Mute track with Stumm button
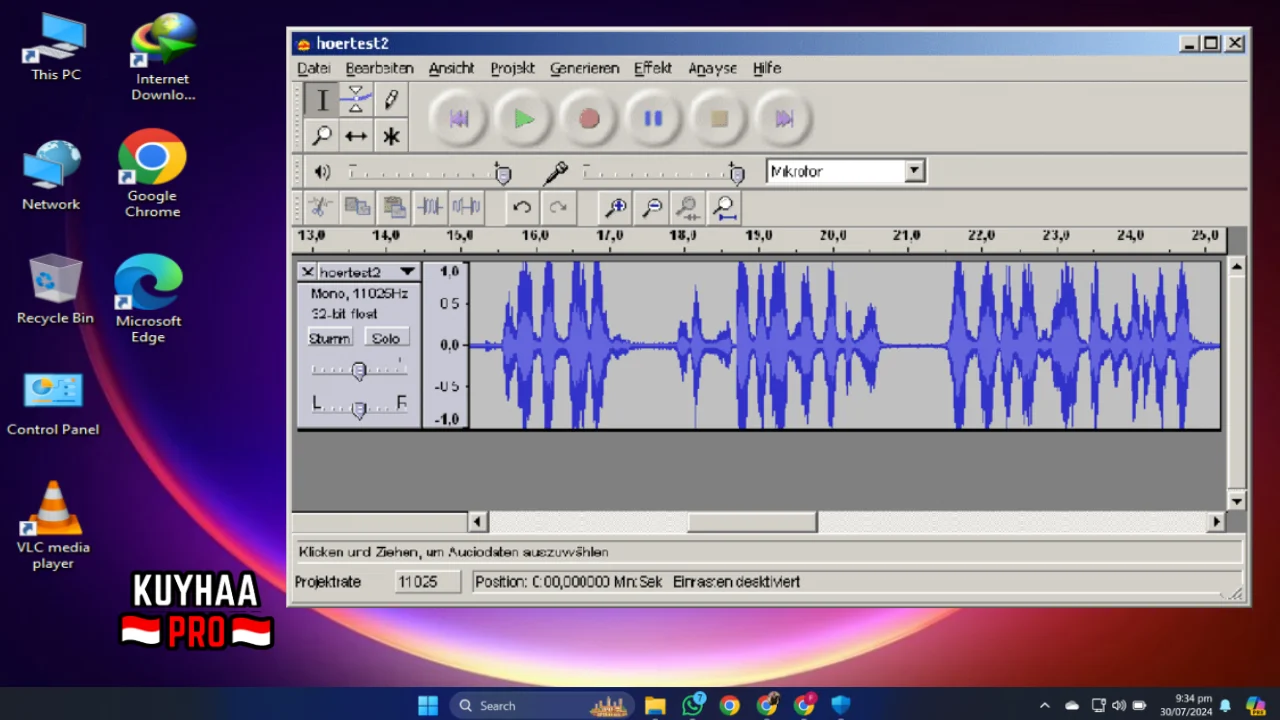1280x720 pixels. 329,338
